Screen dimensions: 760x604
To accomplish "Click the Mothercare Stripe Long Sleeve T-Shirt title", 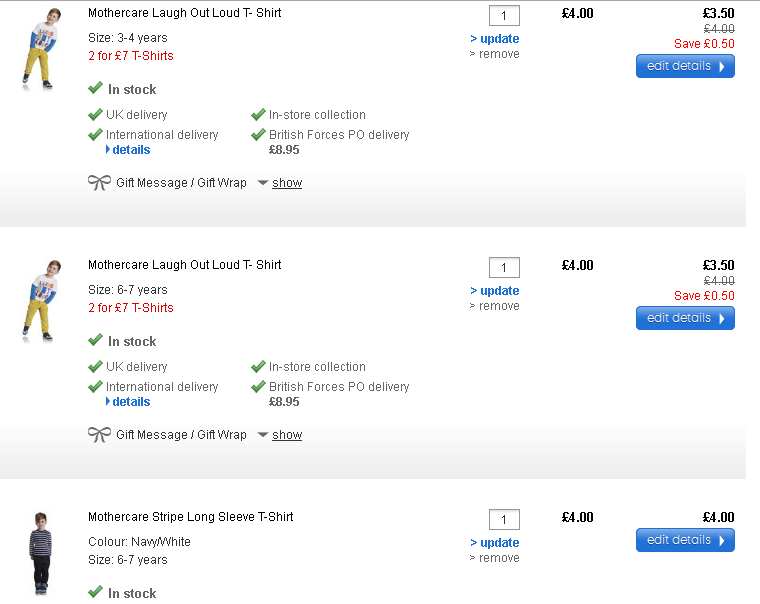I will coord(191,517).
